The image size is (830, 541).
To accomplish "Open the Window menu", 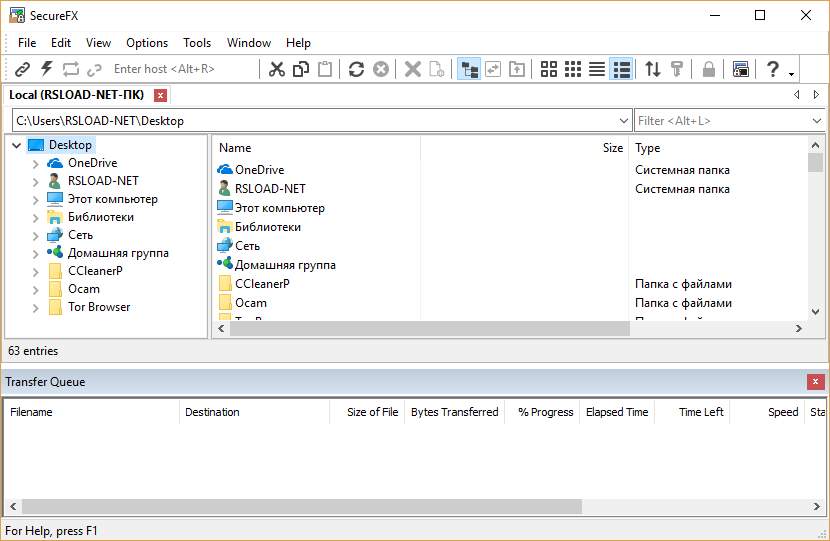I will click(249, 43).
